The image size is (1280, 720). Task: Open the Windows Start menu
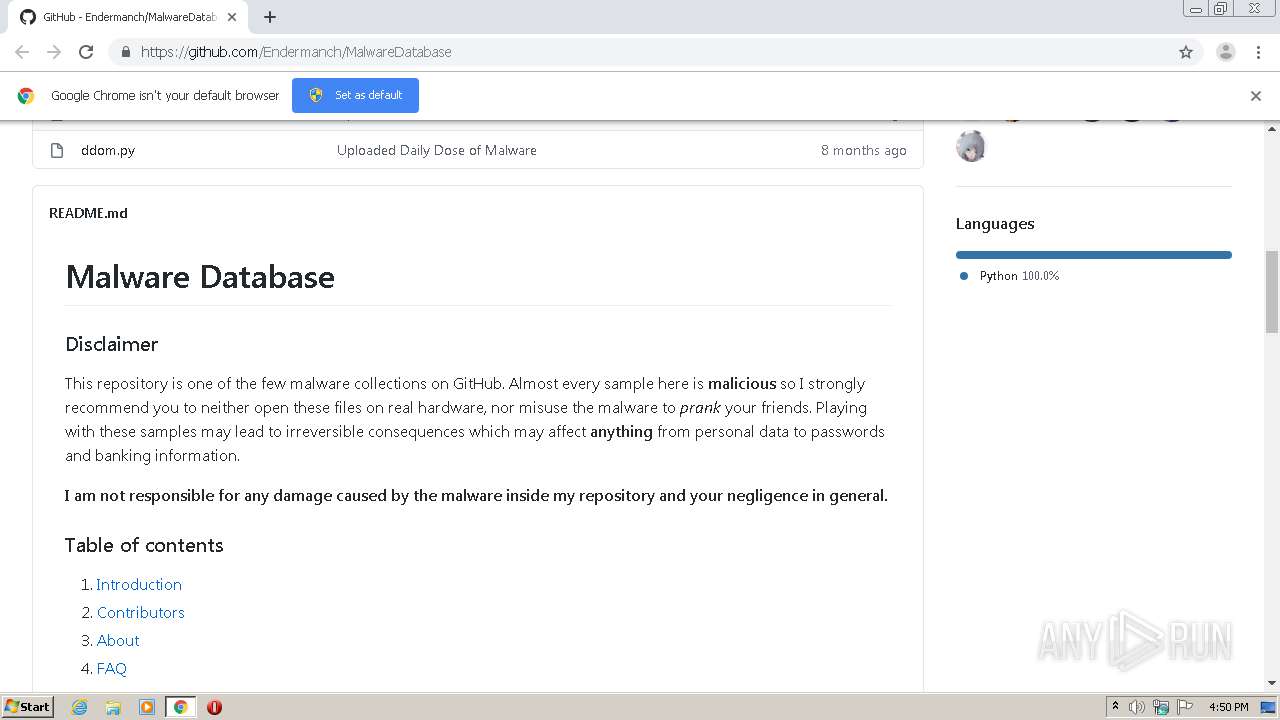(28, 706)
